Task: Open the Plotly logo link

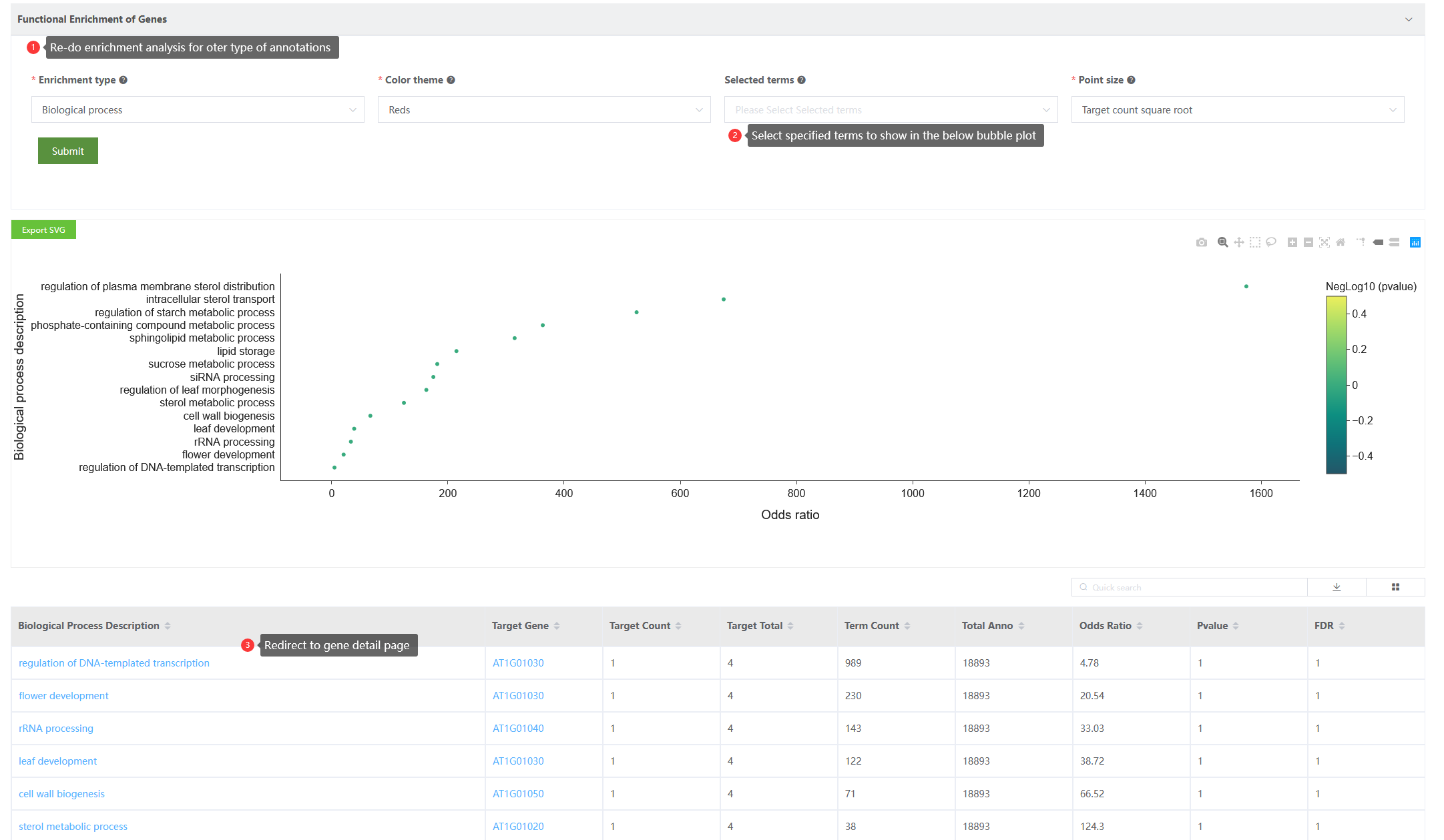Action: click(x=1415, y=243)
